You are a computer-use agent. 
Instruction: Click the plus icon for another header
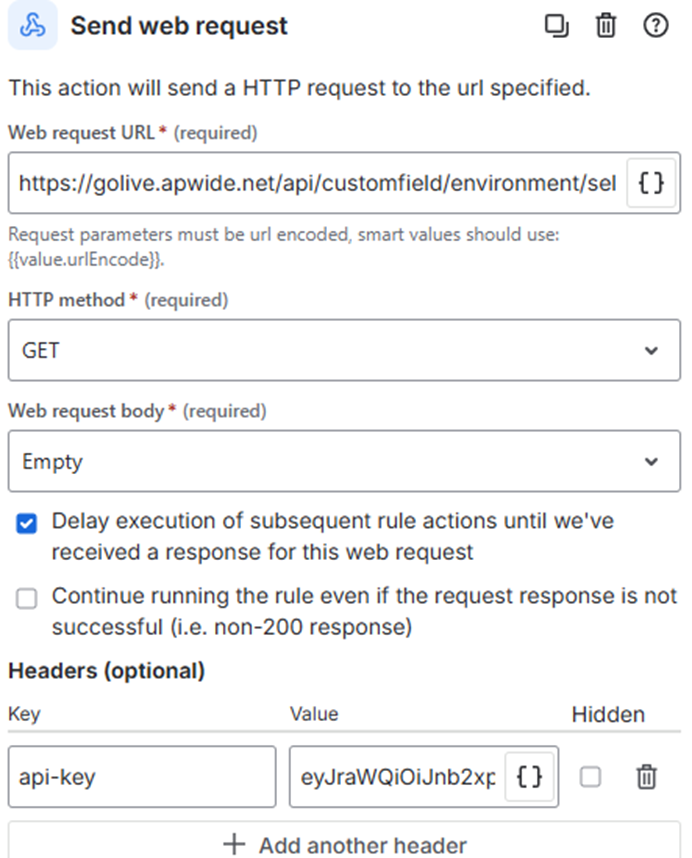pyautogui.click(x=234, y=845)
